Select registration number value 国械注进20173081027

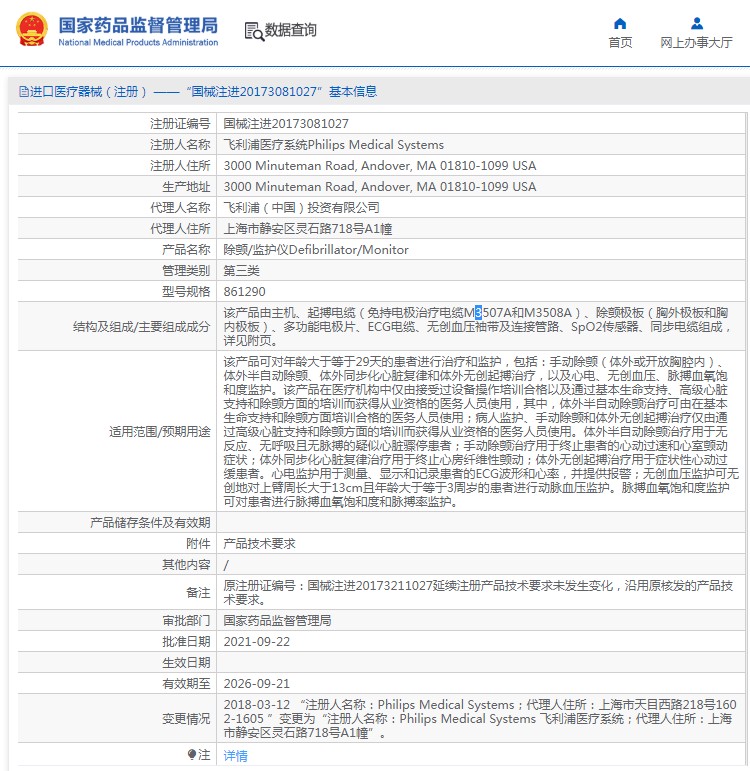point(286,123)
